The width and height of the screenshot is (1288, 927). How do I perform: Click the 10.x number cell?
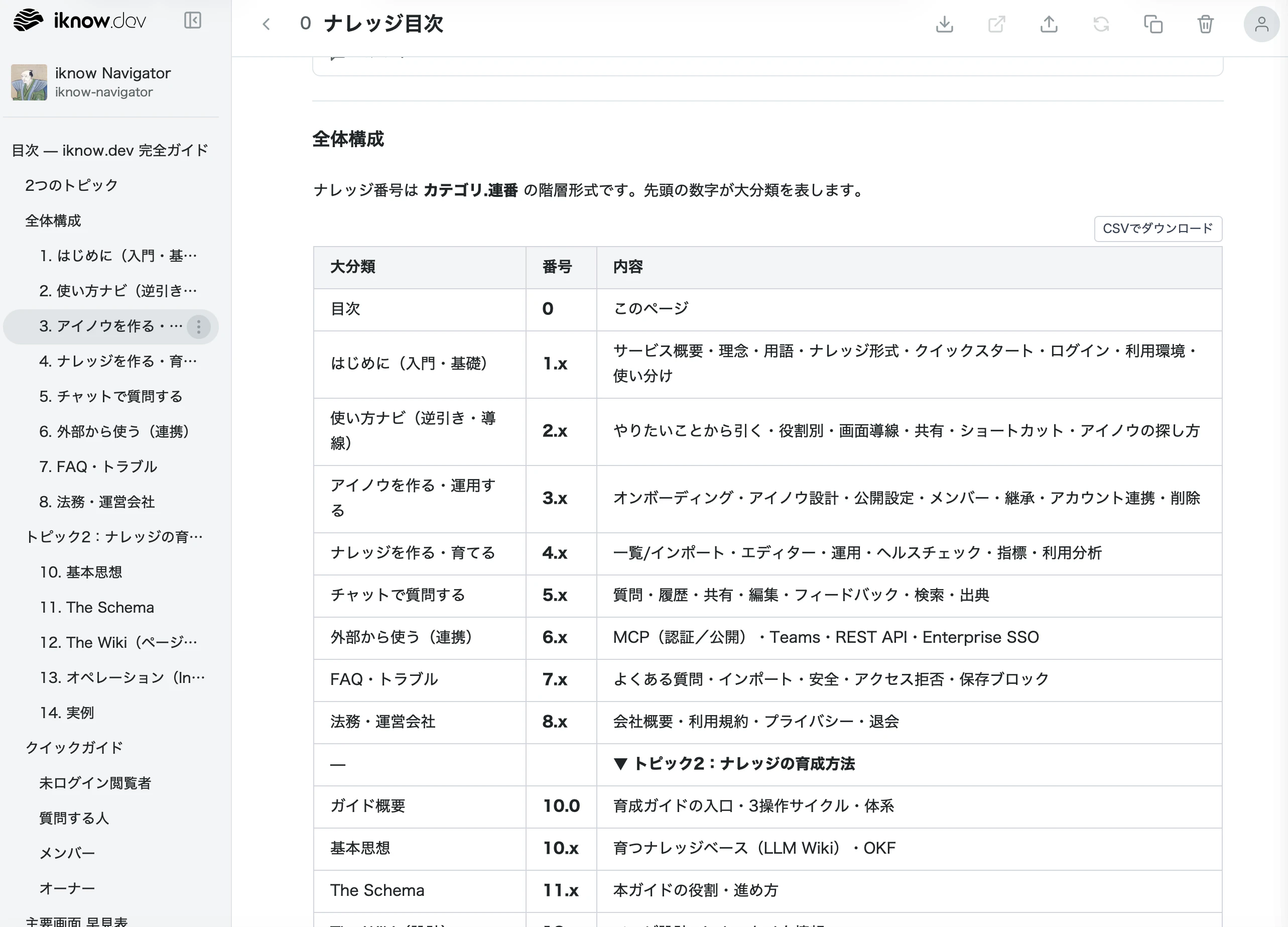[x=561, y=848]
